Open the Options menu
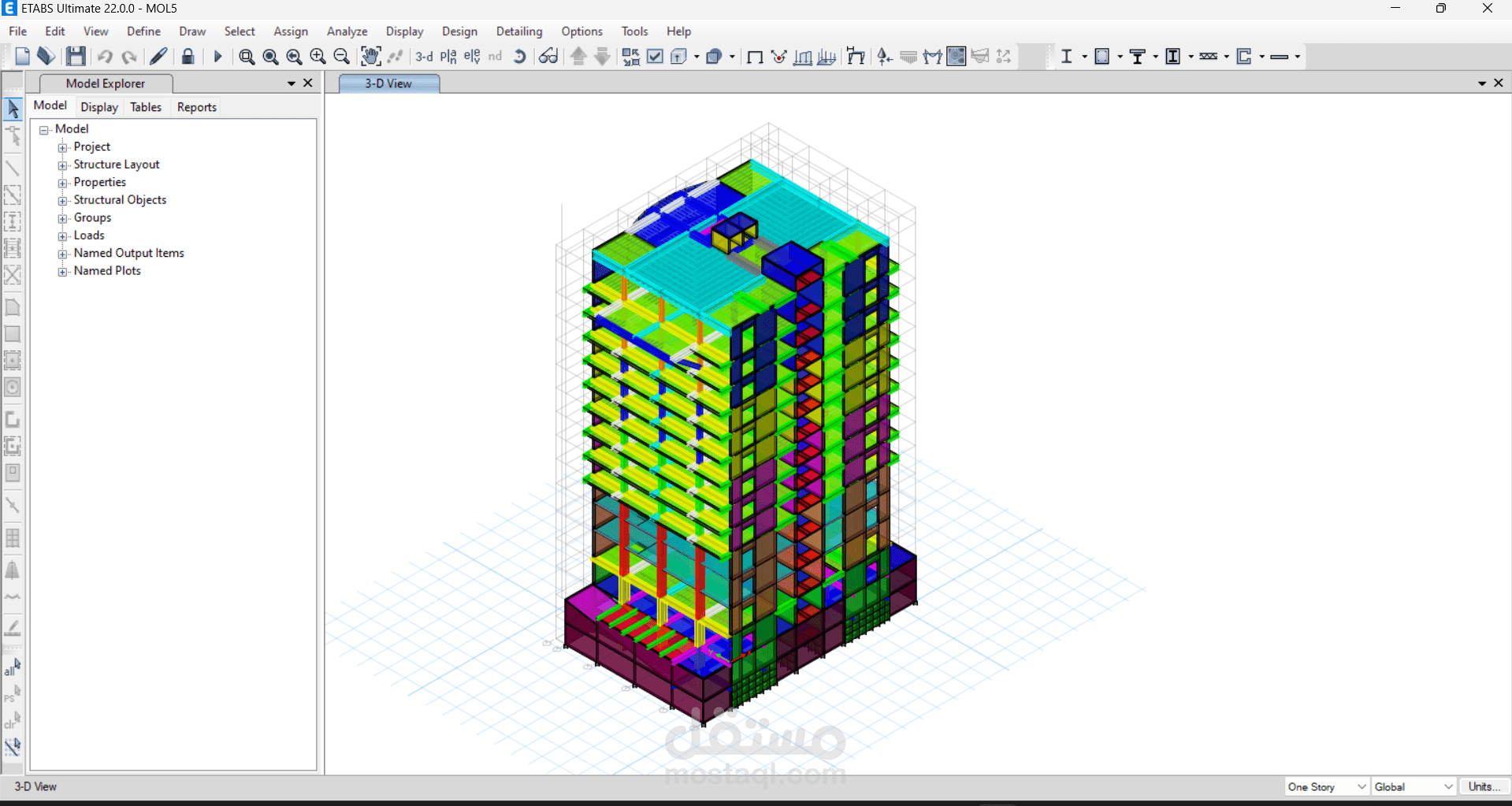This screenshot has height=806, width=1512. click(x=581, y=32)
